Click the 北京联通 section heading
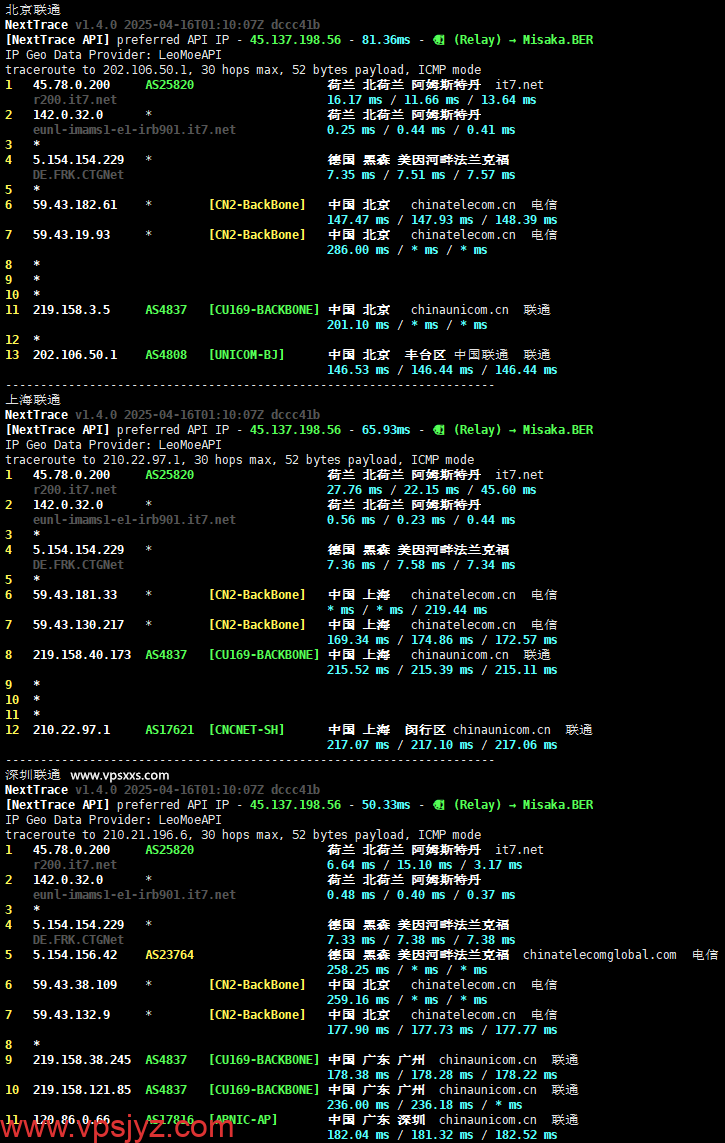The width and height of the screenshot is (725, 1143). tap(33, 10)
